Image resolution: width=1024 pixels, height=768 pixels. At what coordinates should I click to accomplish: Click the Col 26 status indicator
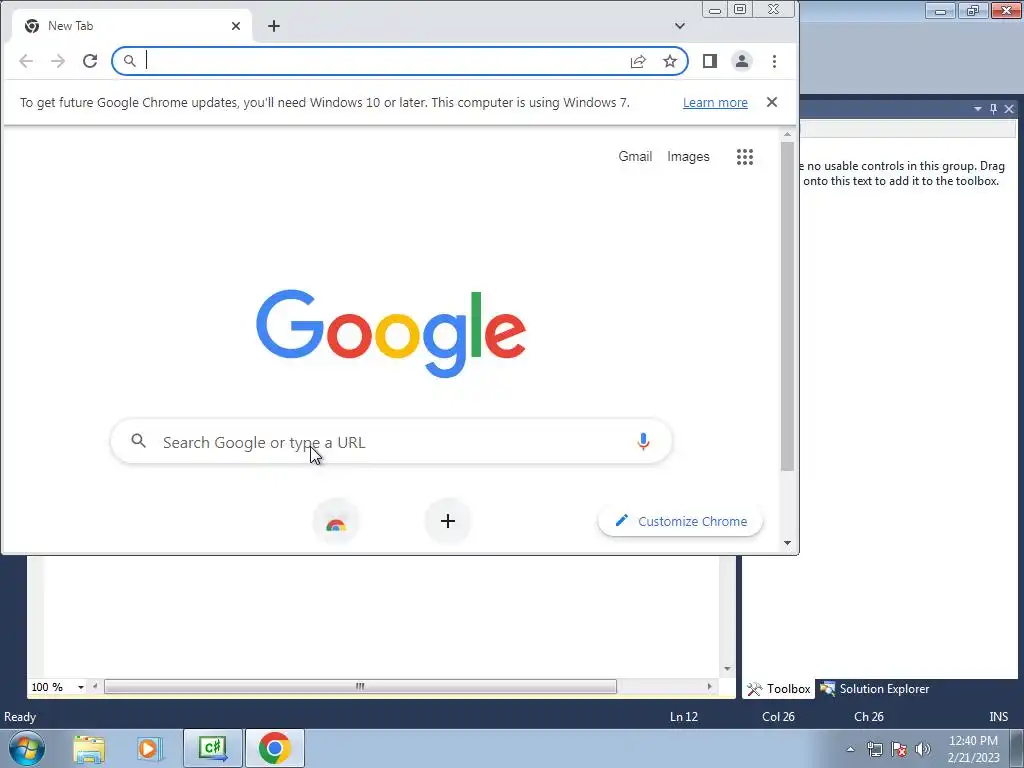(x=778, y=717)
